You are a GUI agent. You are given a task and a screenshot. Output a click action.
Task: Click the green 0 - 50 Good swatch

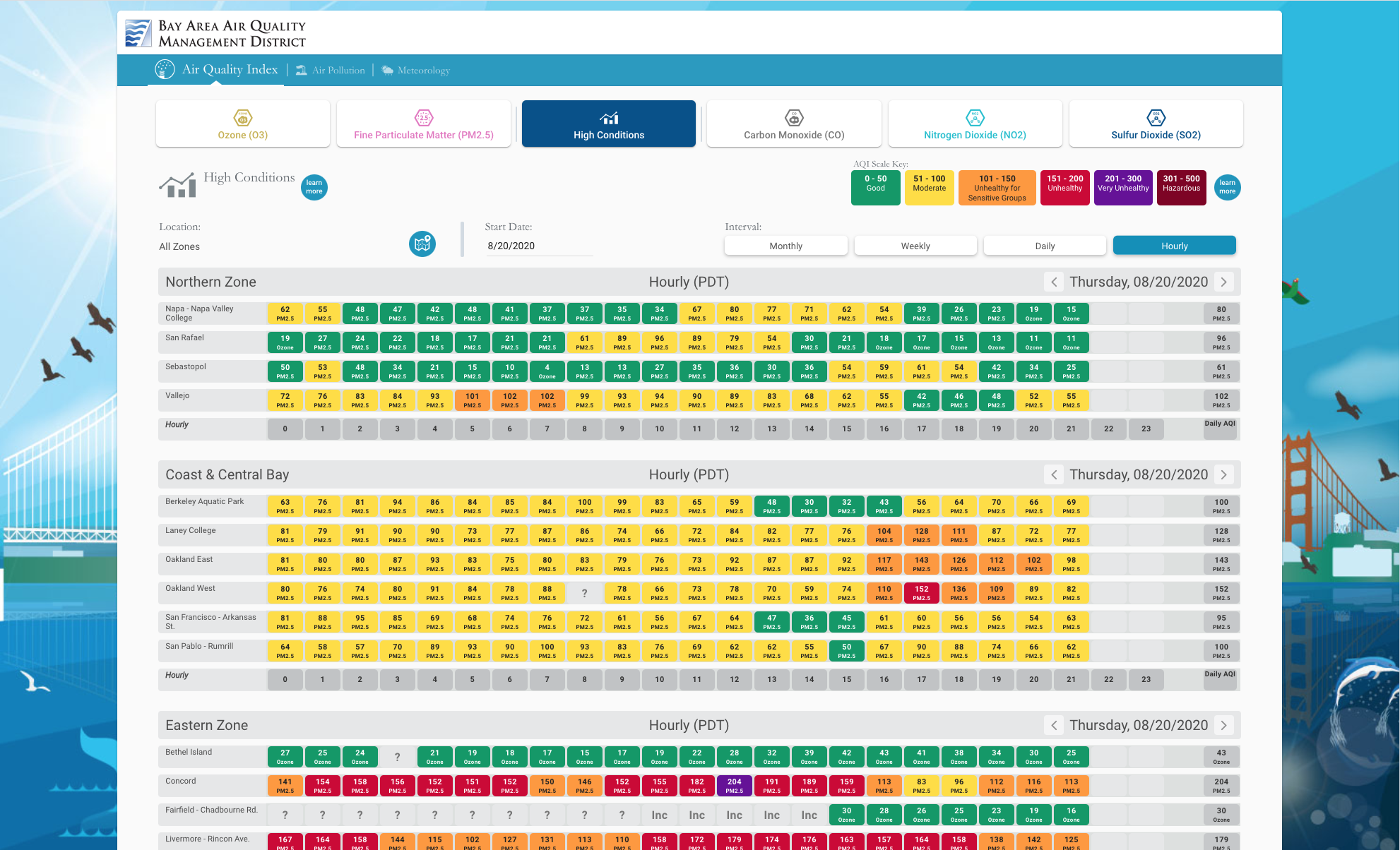[x=875, y=188]
